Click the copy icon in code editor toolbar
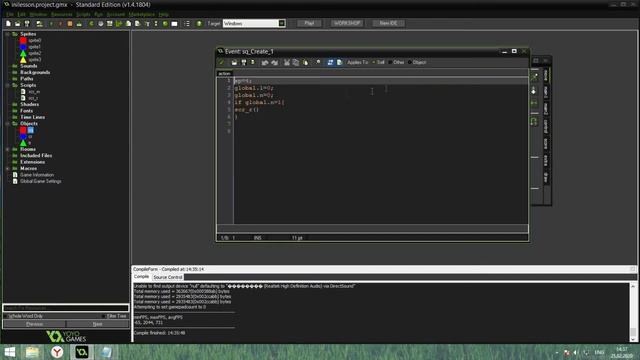Viewport: 640px width, 360px height. click(296, 62)
